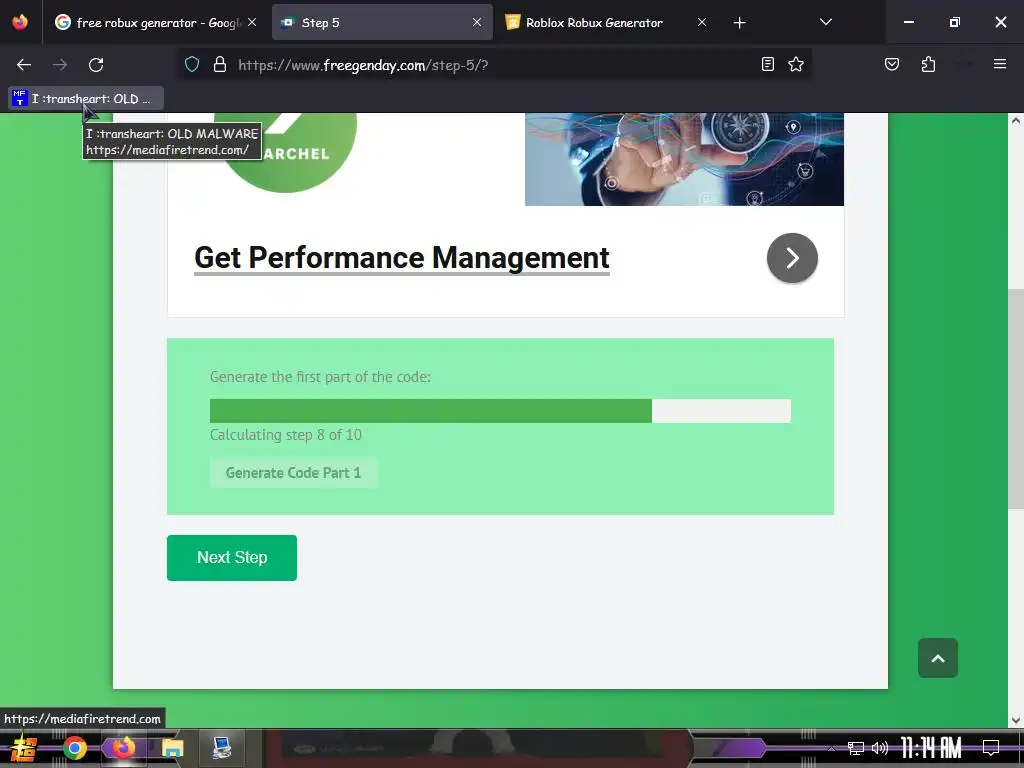Image resolution: width=1024 pixels, height=768 pixels.
Task: Close the Step 5 tab
Action: tap(477, 22)
